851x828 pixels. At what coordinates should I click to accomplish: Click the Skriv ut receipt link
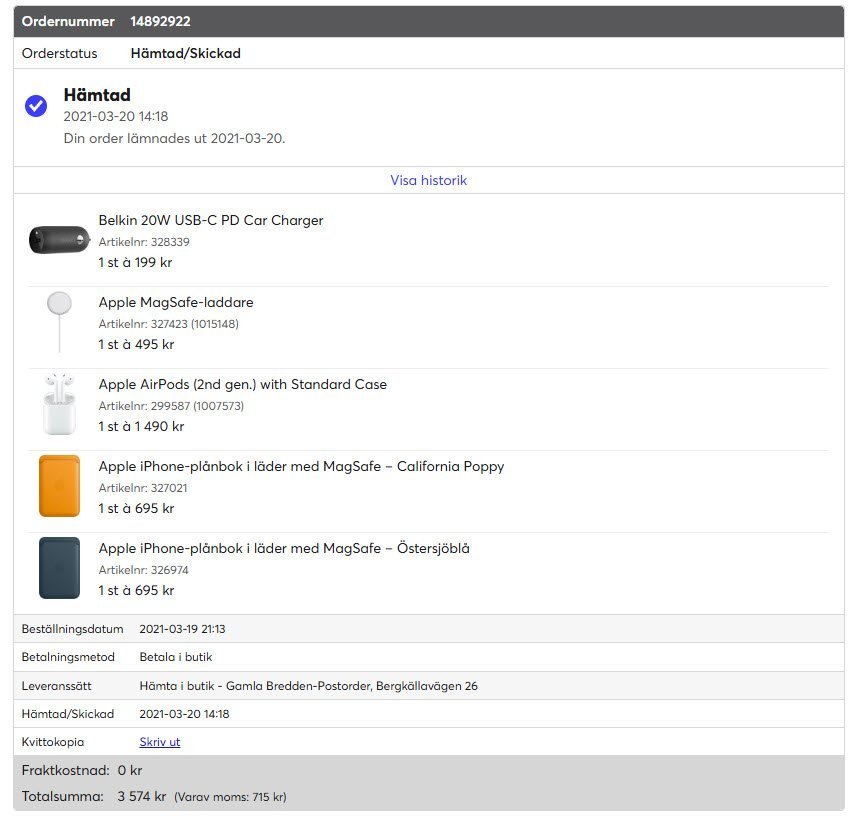(160, 742)
